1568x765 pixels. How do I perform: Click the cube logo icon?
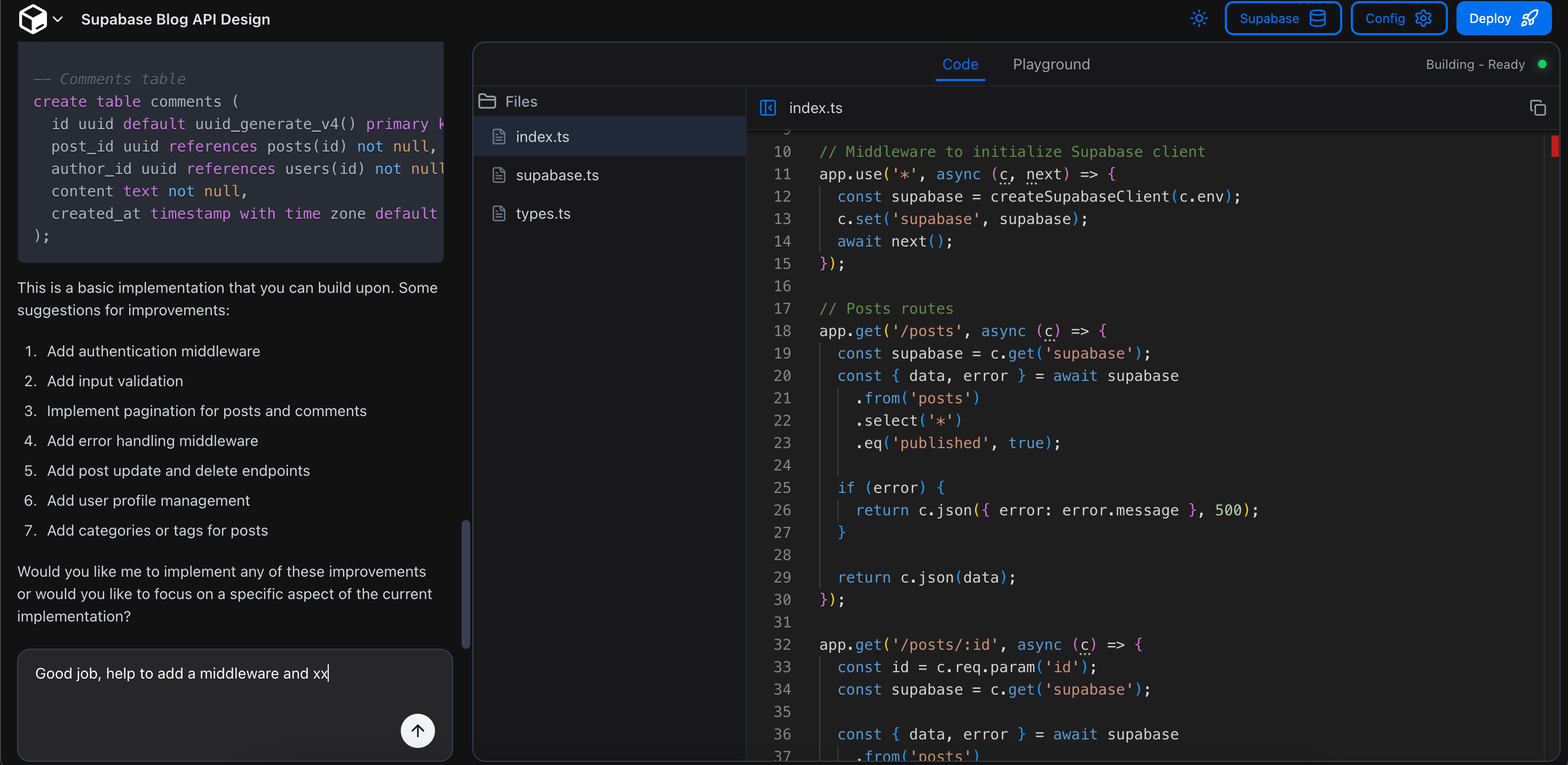(32, 19)
